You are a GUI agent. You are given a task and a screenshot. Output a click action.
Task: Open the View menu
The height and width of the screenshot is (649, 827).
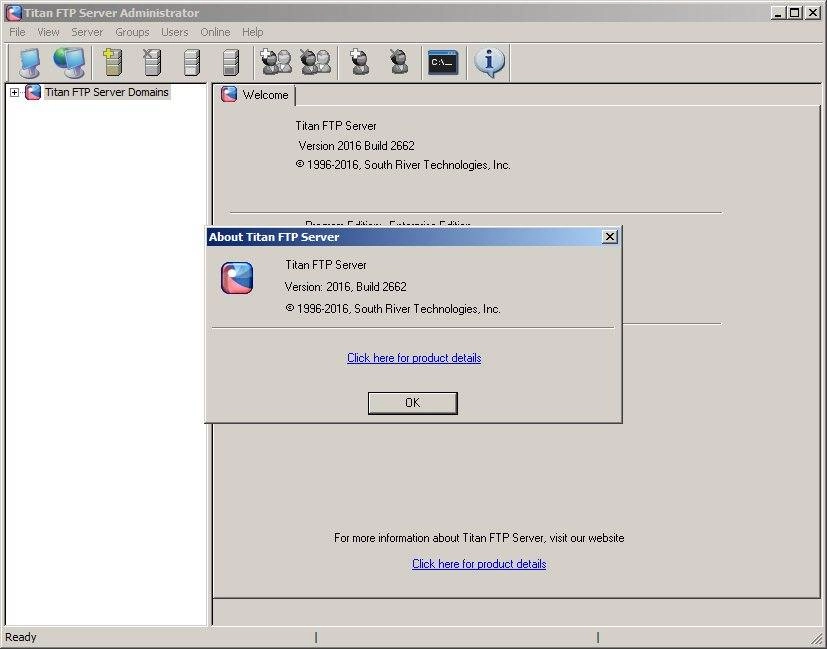48,32
